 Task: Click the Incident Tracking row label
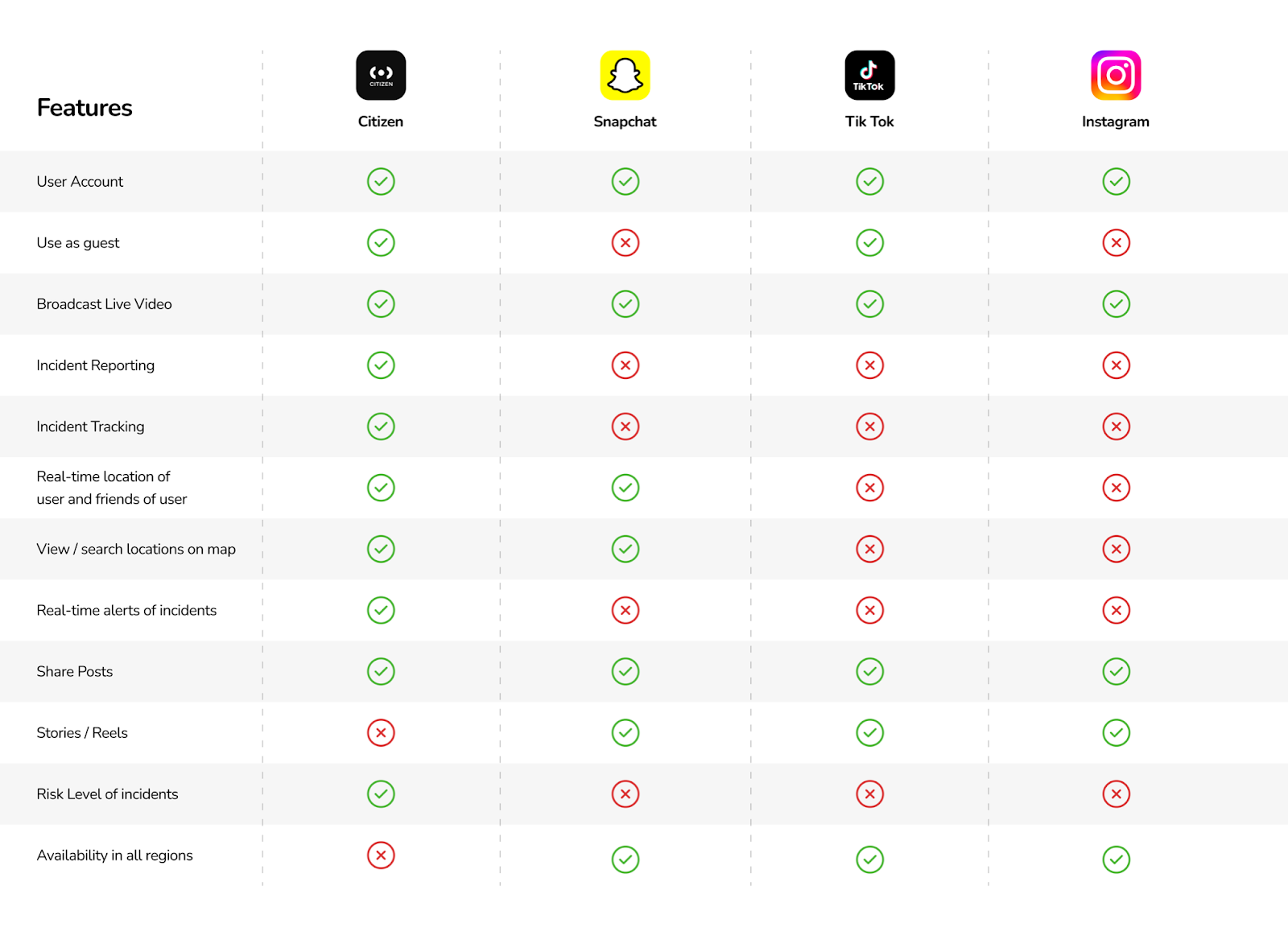90,427
